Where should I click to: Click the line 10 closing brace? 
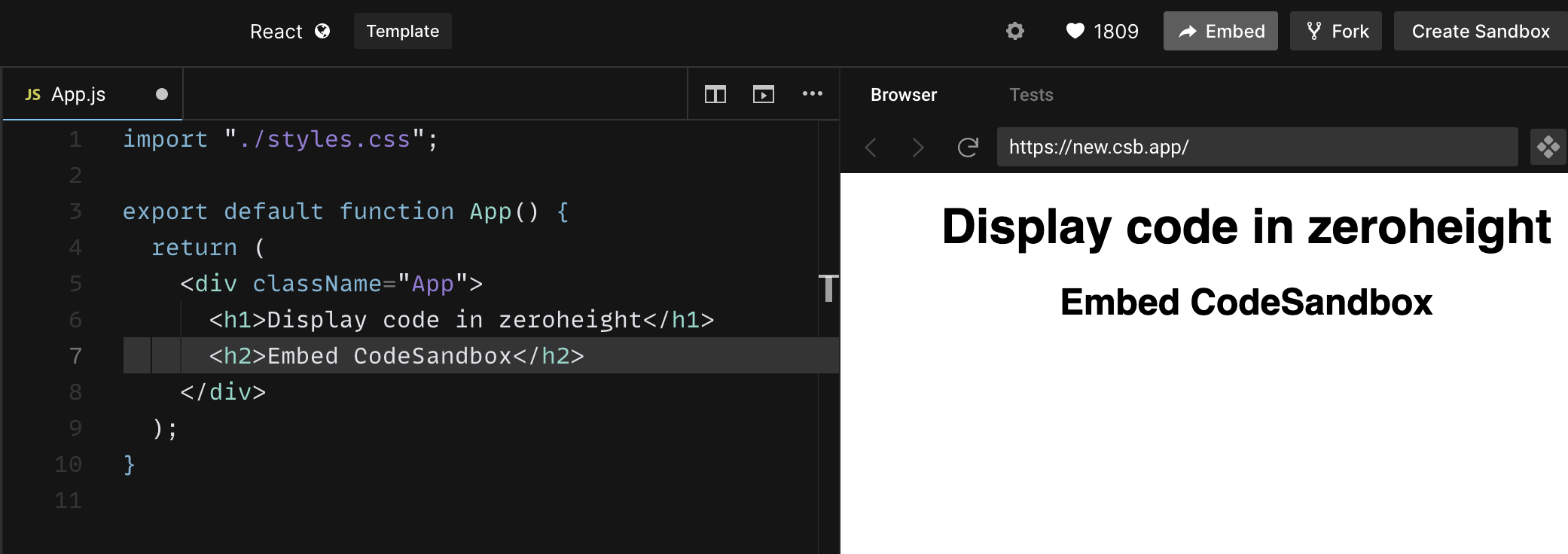point(129,464)
